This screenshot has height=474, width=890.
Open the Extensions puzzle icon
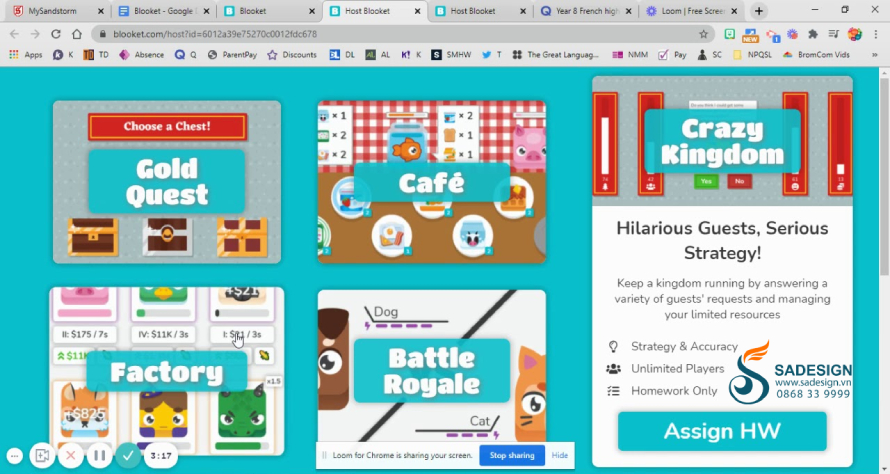click(x=813, y=34)
